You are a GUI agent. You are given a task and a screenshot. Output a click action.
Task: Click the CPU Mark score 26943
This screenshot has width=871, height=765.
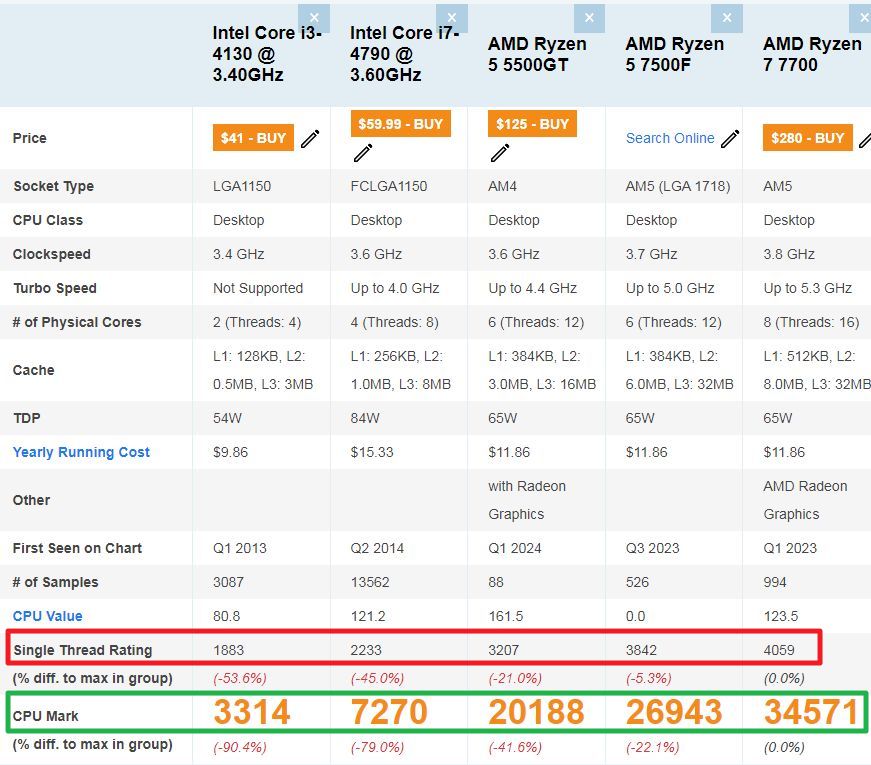(674, 712)
